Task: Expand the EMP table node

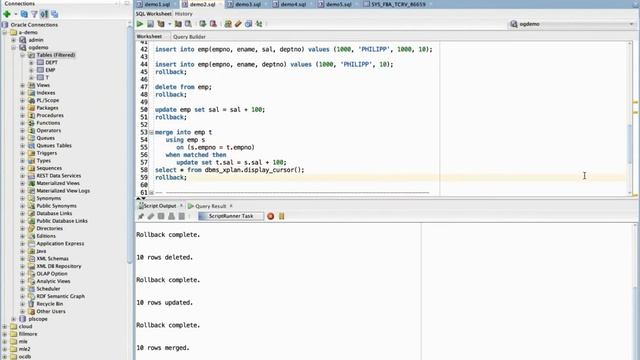Action: coord(31,70)
